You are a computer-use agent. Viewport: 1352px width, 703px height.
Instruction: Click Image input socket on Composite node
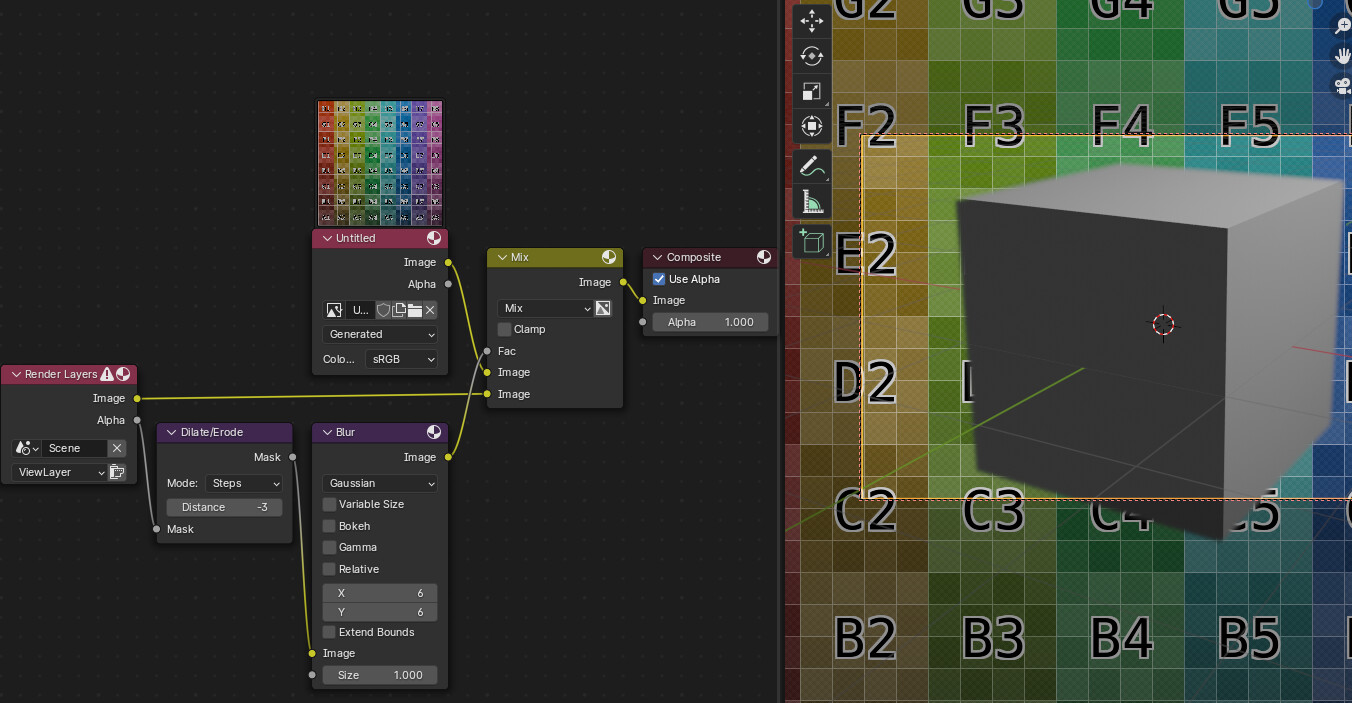point(643,300)
